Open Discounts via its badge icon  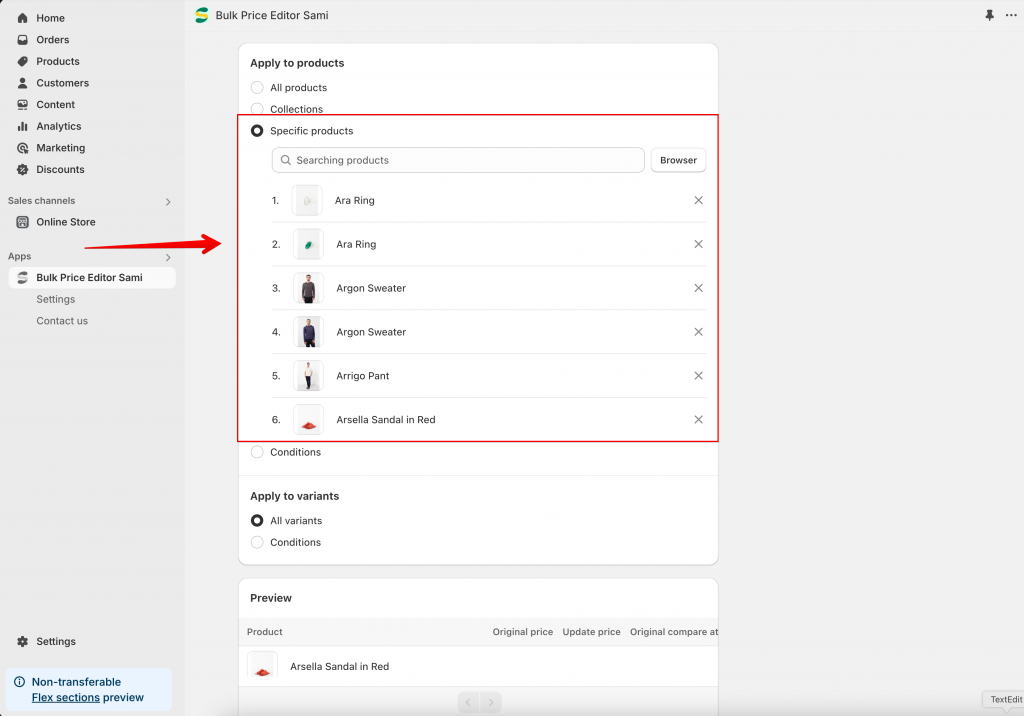(x=22, y=170)
